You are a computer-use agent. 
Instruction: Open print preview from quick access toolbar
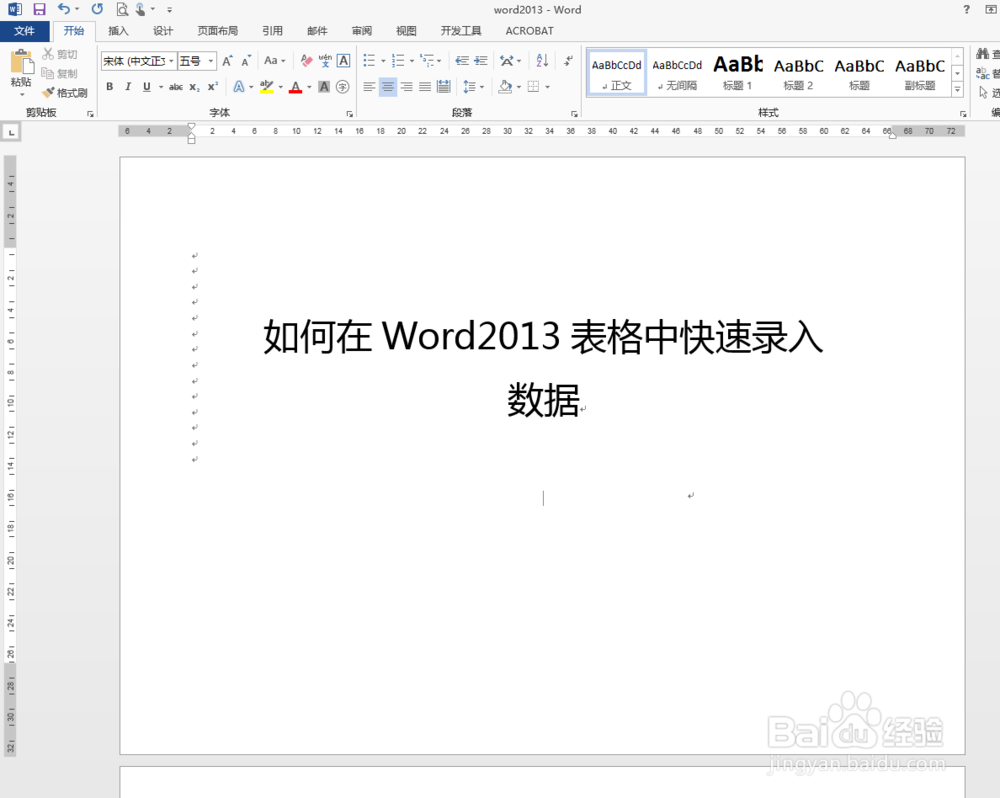point(122,10)
